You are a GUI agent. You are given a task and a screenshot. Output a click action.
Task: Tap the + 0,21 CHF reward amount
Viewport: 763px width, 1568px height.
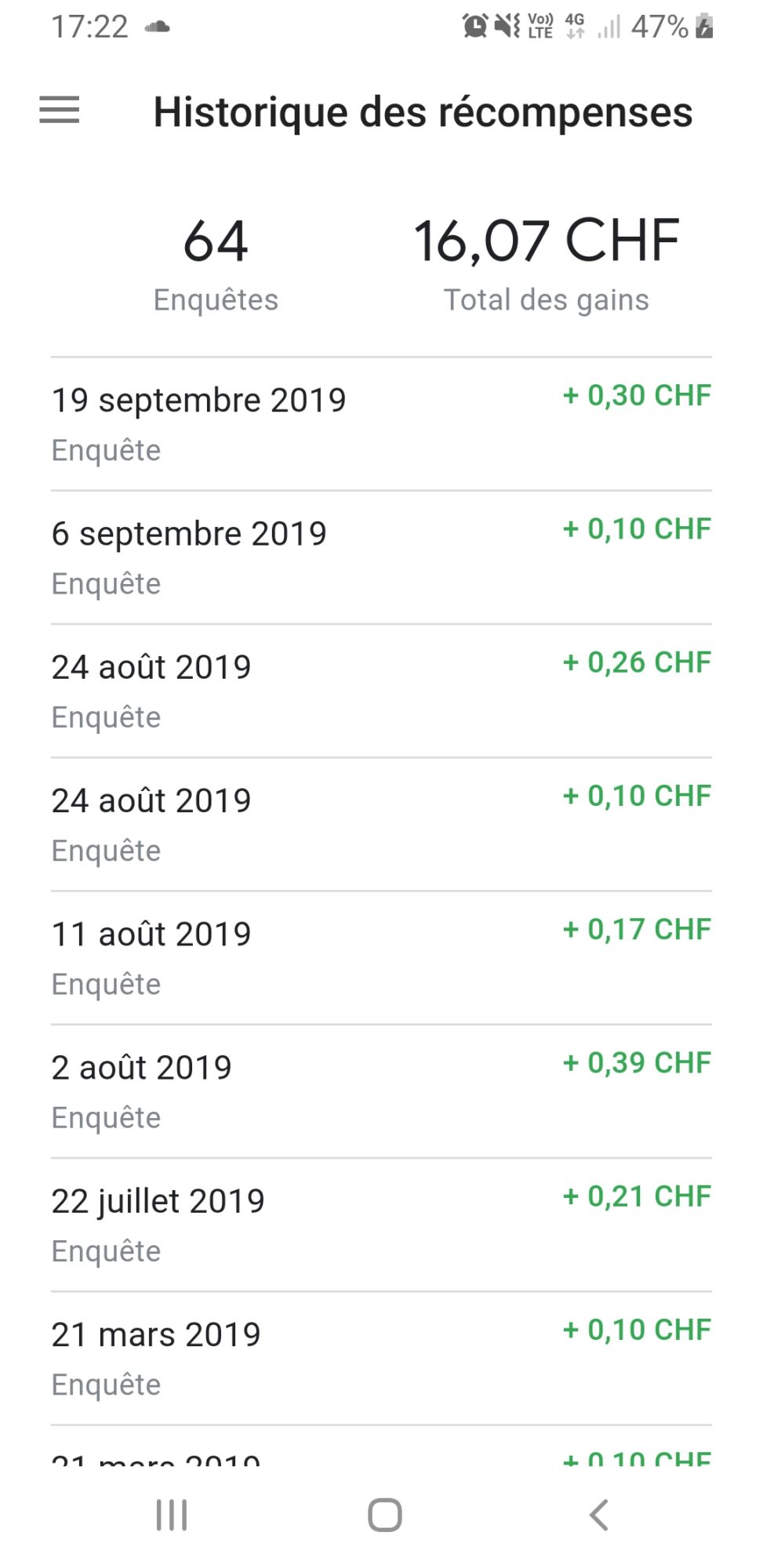pos(637,1196)
